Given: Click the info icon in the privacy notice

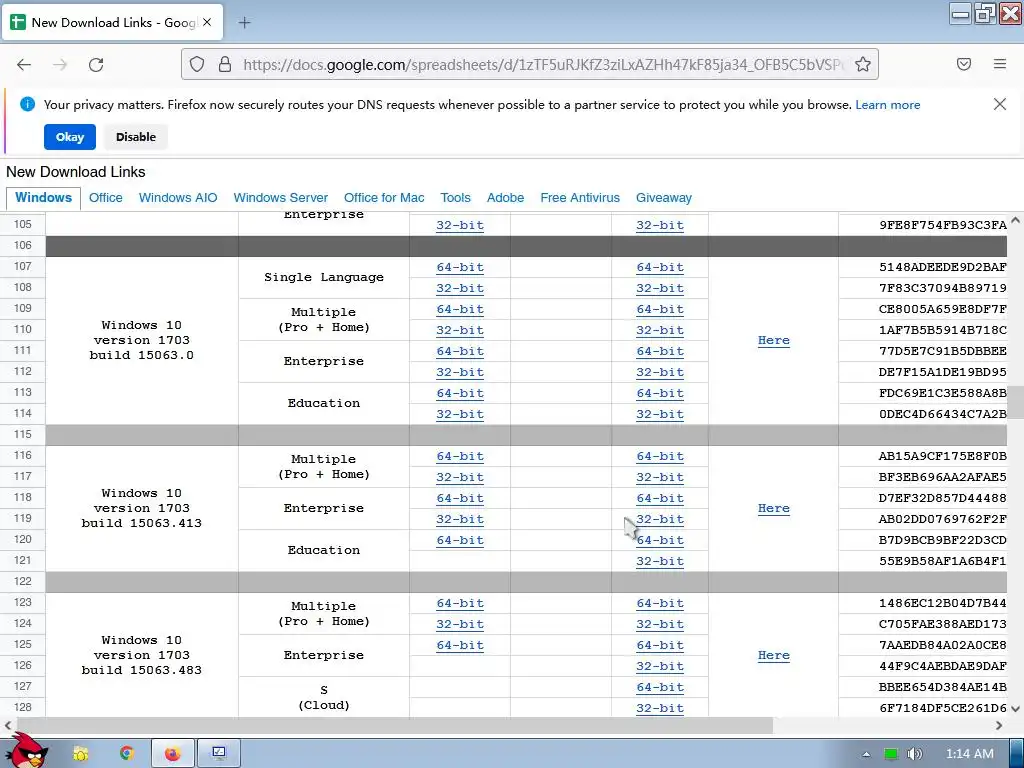Looking at the screenshot, I should (27, 104).
